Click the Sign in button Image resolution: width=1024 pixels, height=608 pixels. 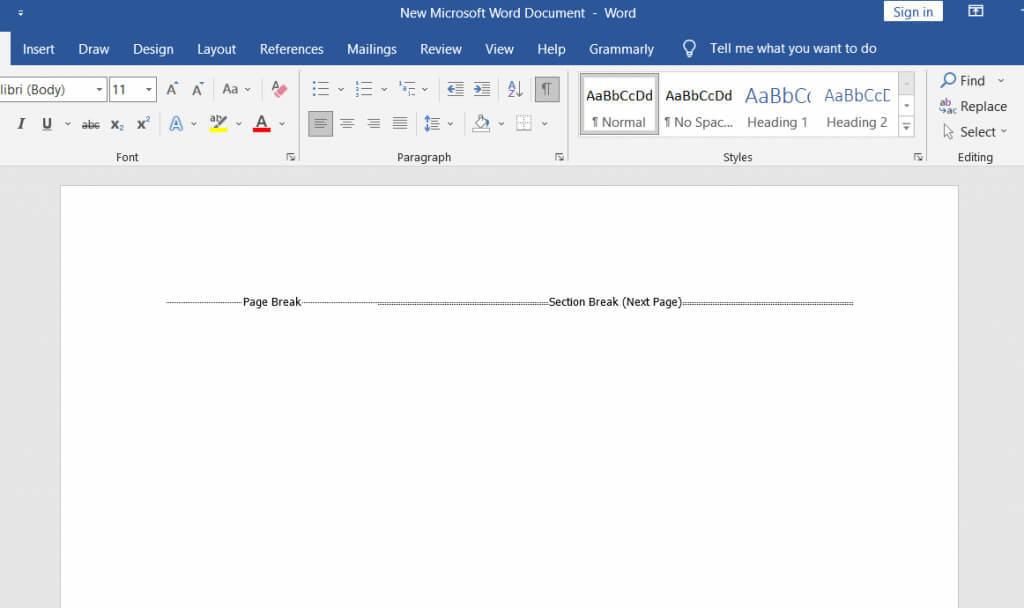(x=912, y=11)
